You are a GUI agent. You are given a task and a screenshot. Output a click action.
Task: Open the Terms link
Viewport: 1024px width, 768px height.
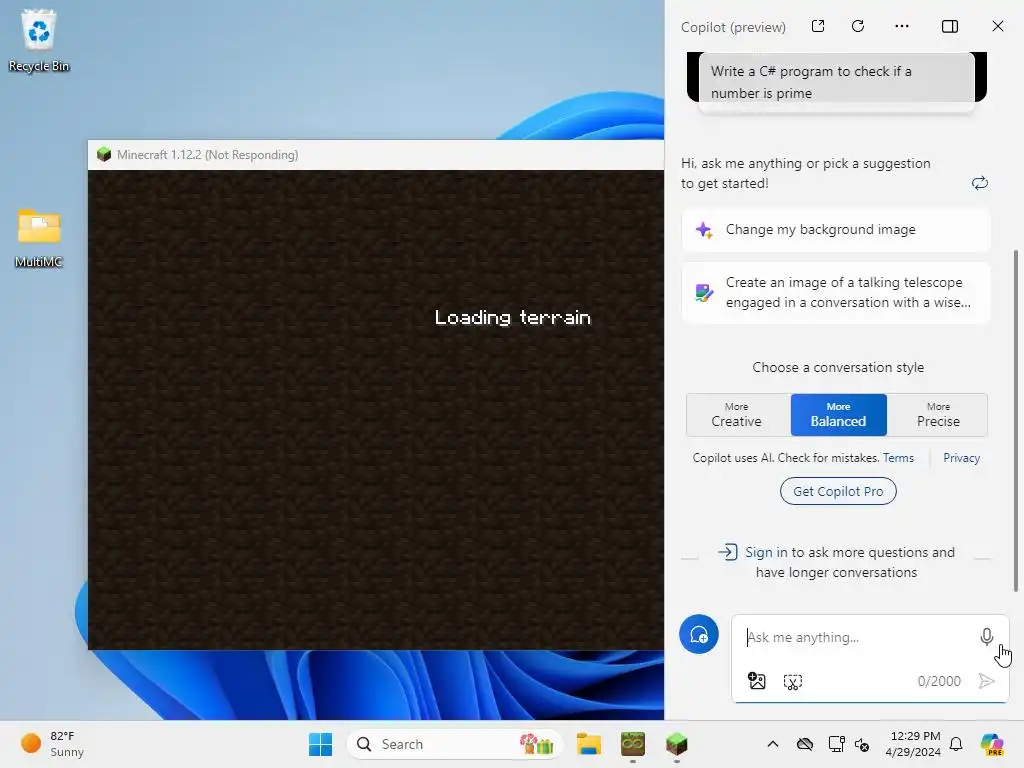tap(898, 458)
